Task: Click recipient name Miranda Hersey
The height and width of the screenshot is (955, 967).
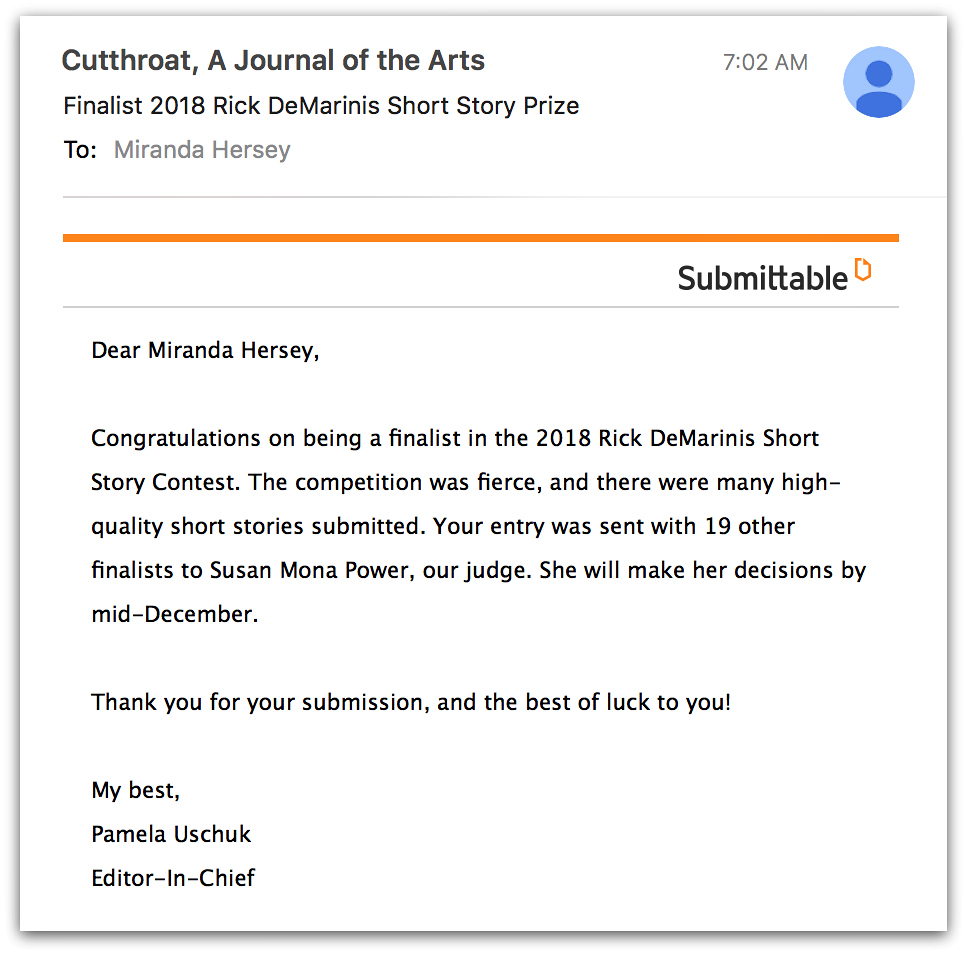Action: (201, 150)
